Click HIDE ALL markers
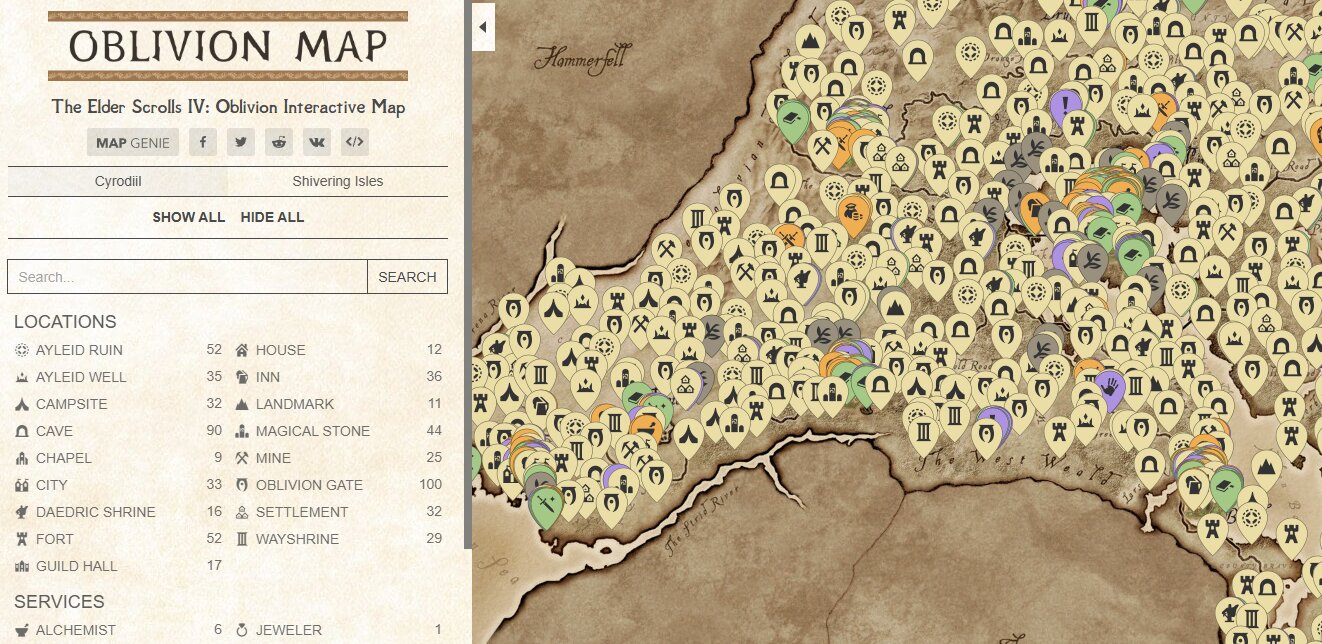The width and height of the screenshot is (1322, 644). (x=272, y=217)
